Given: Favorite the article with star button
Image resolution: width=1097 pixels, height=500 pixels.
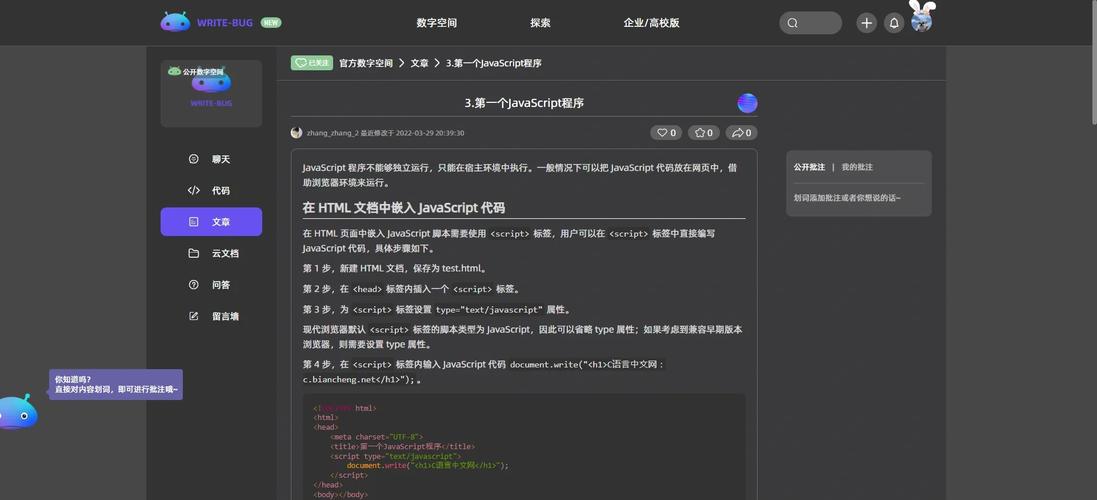Looking at the screenshot, I should click(704, 133).
